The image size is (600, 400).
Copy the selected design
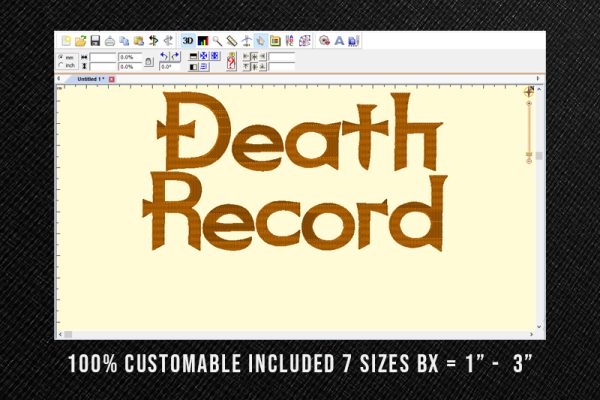click(x=124, y=41)
